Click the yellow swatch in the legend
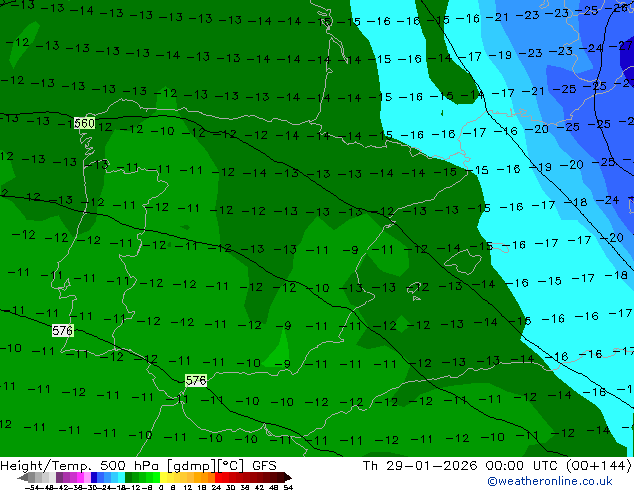634x490 pixels. (x=163, y=477)
